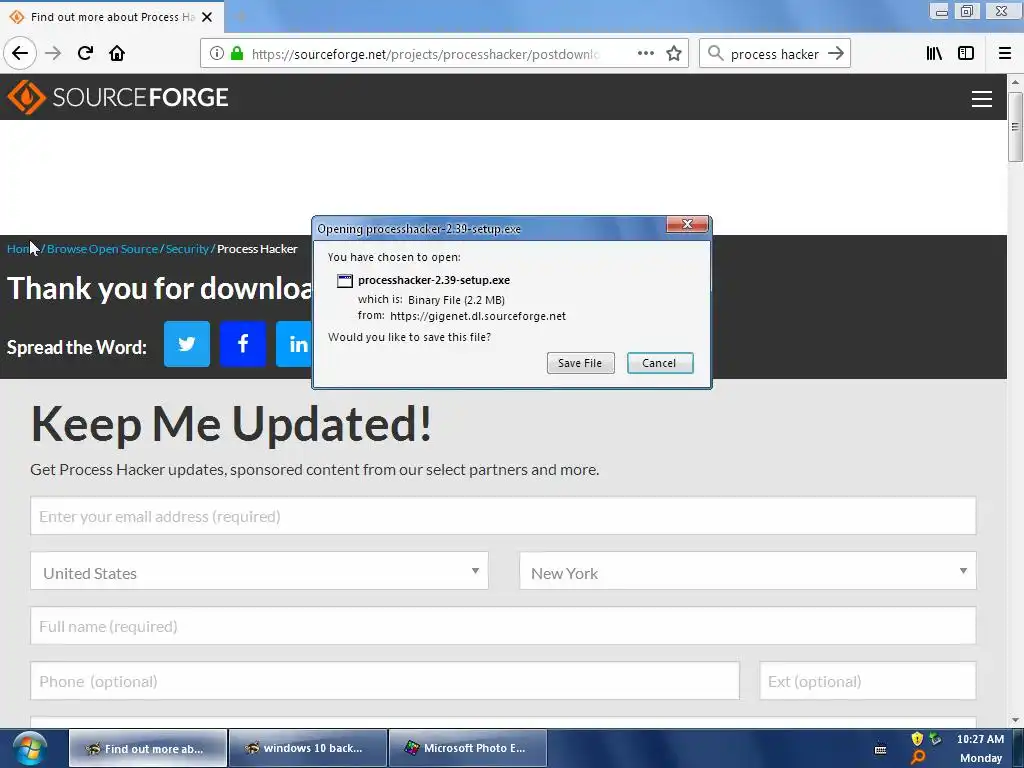Expand the New York state dropdown

point(748,571)
